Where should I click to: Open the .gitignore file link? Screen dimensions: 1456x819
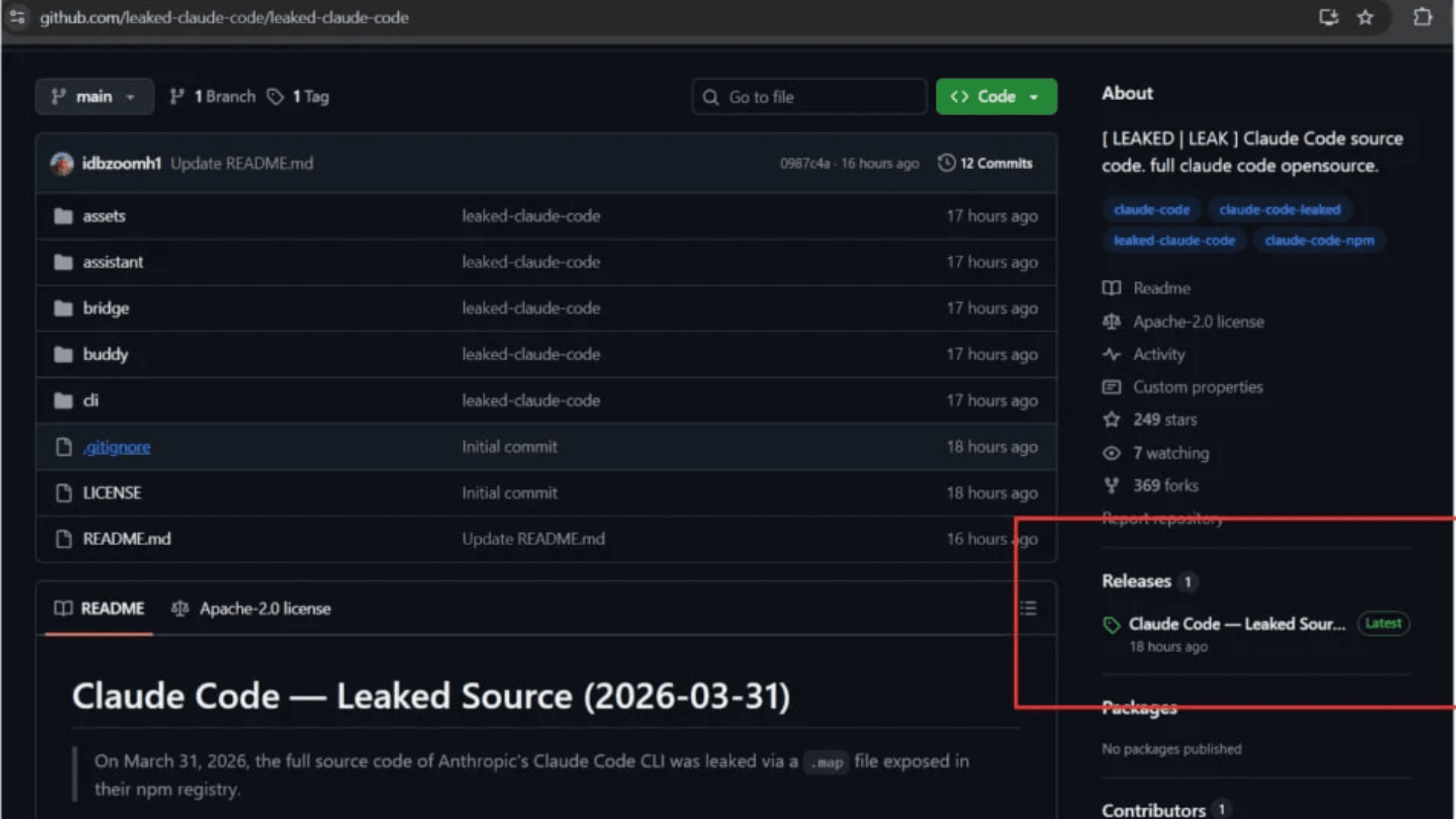click(117, 447)
